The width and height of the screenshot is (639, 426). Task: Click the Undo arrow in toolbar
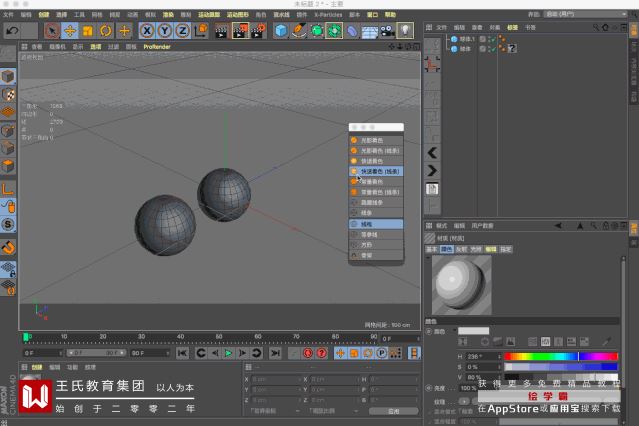(x=12, y=31)
